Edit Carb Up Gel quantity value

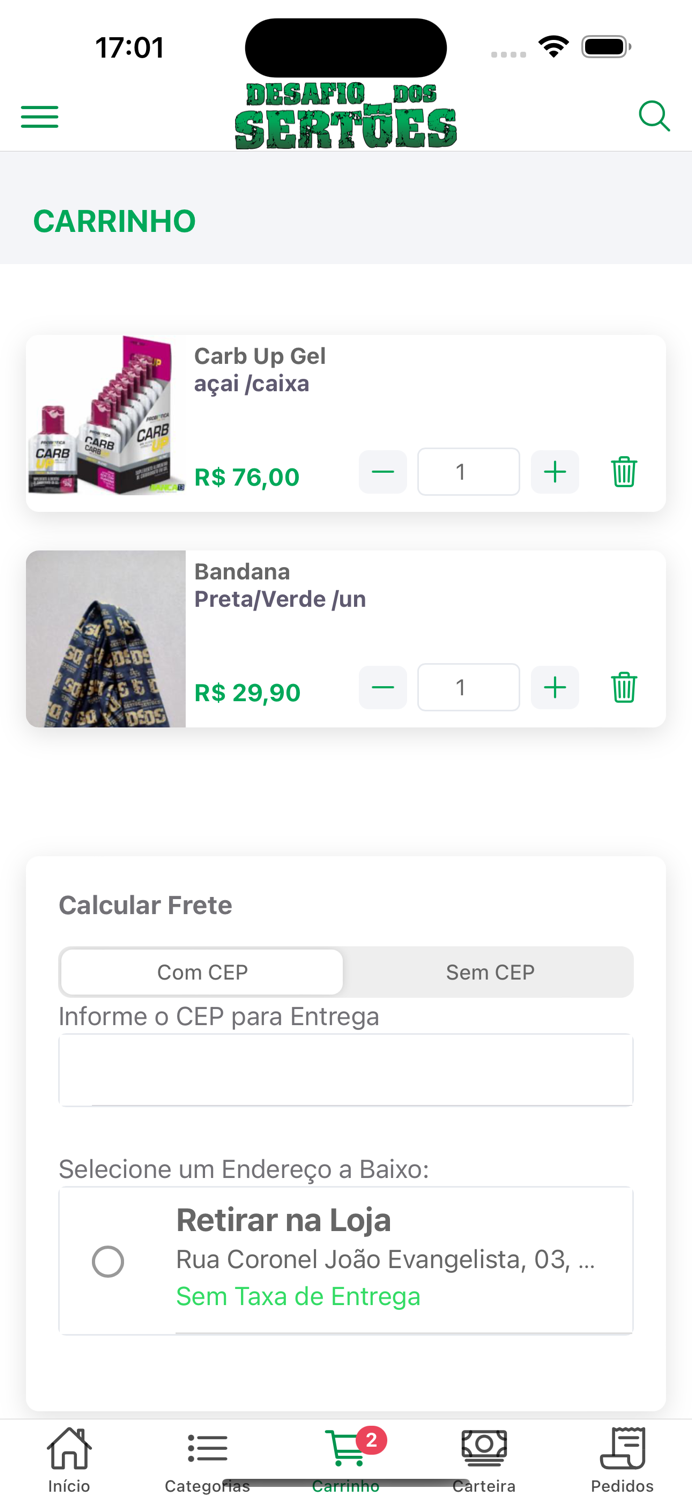[469, 471]
